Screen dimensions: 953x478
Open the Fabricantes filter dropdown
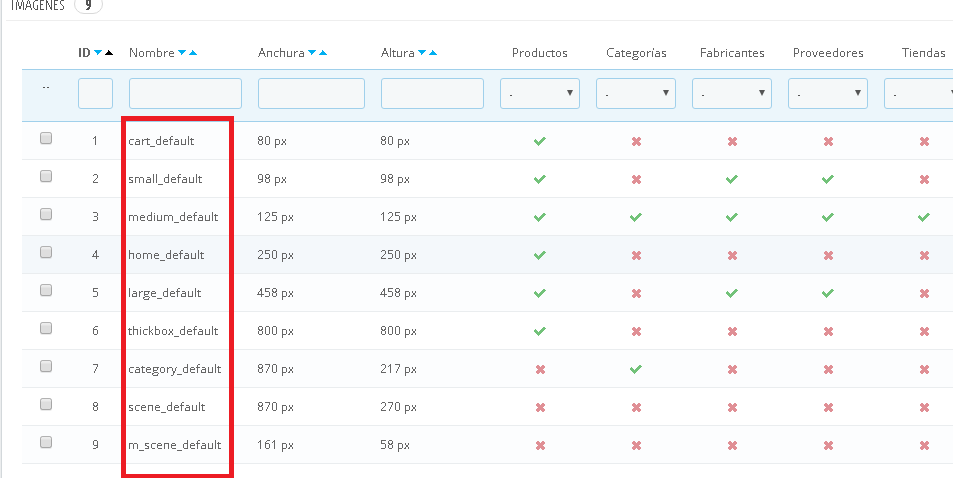point(732,94)
